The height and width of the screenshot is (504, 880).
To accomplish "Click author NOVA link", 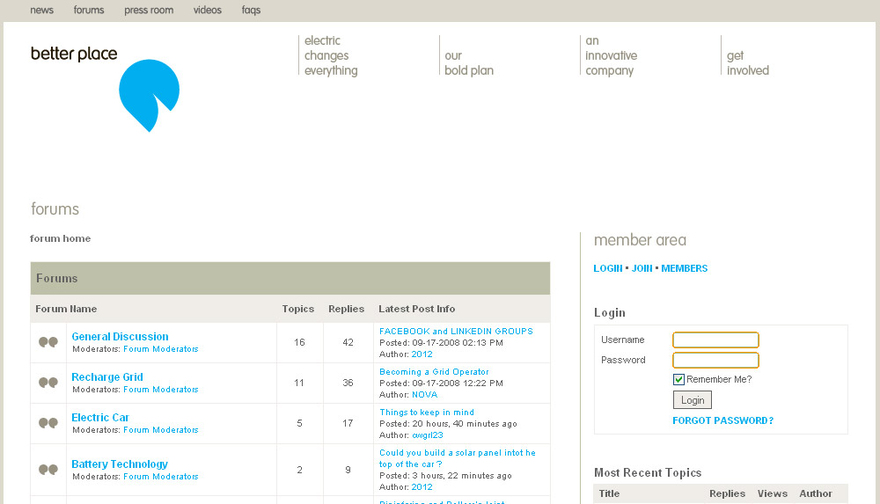I will click(x=424, y=395).
